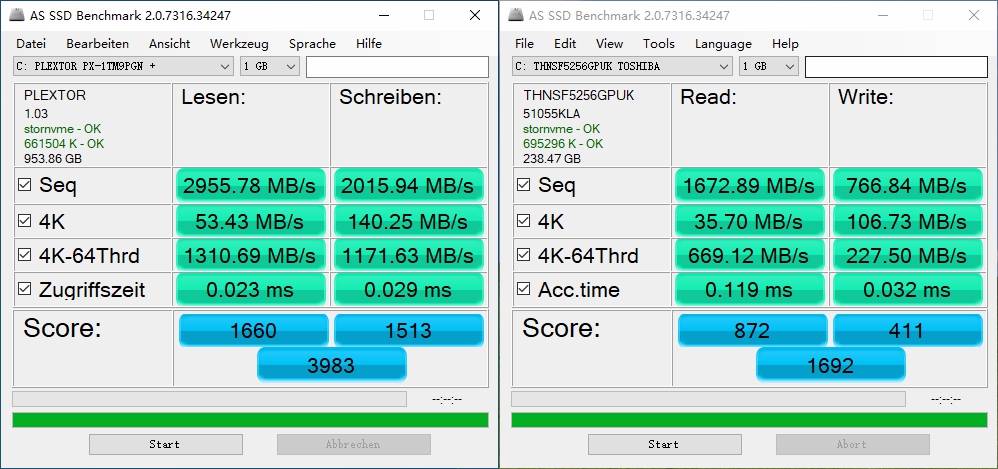Click the empty text field in the left window

[397, 67]
